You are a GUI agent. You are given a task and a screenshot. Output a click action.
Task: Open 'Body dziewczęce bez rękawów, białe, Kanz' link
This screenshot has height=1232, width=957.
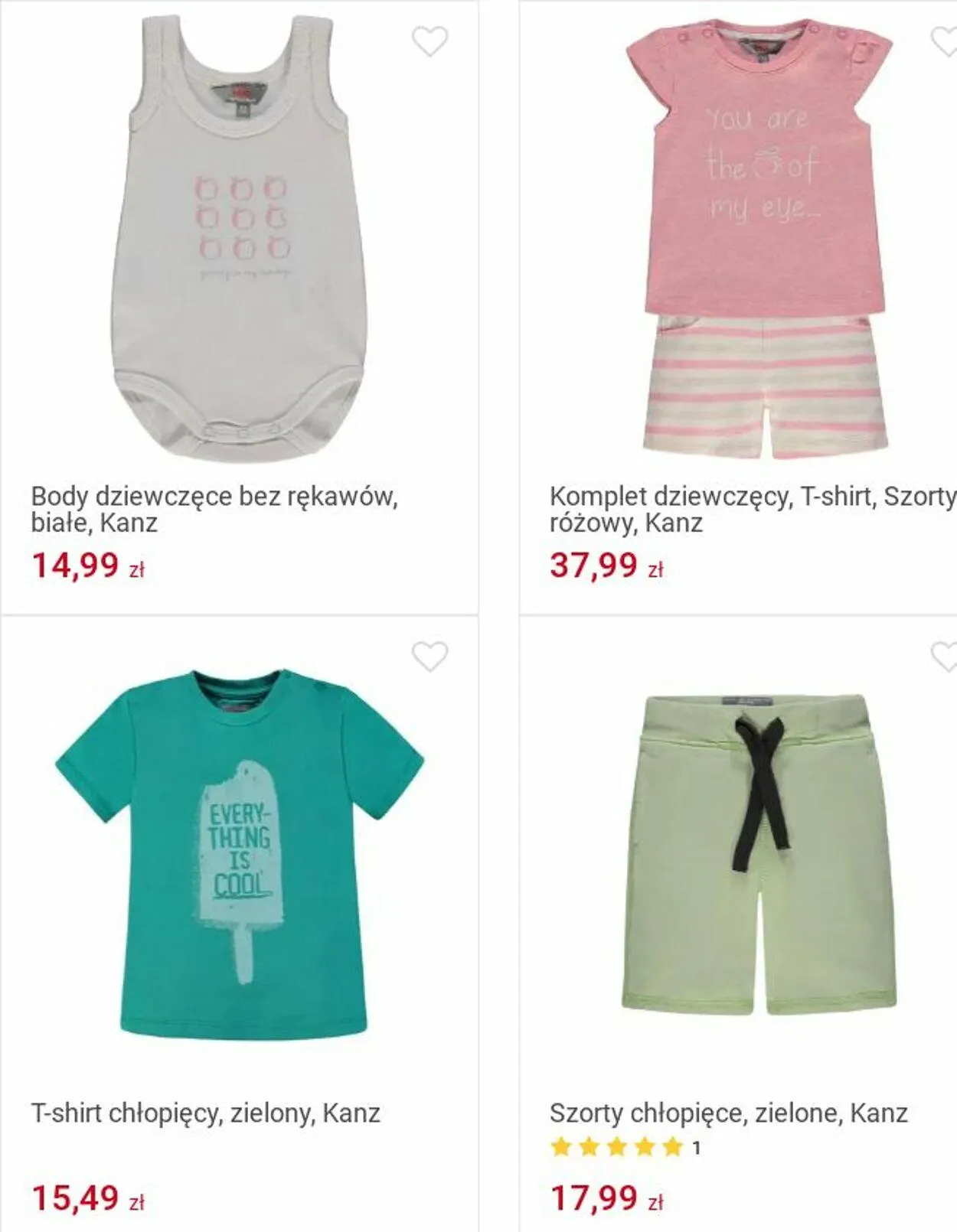click(x=214, y=510)
